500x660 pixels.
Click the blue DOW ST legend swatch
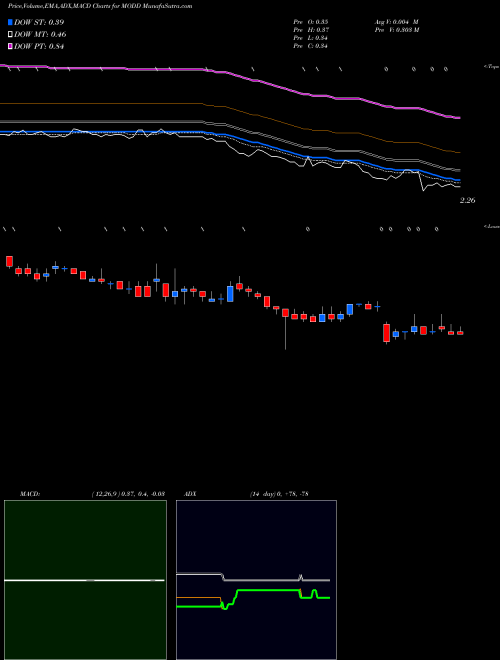(x=10, y=22)
